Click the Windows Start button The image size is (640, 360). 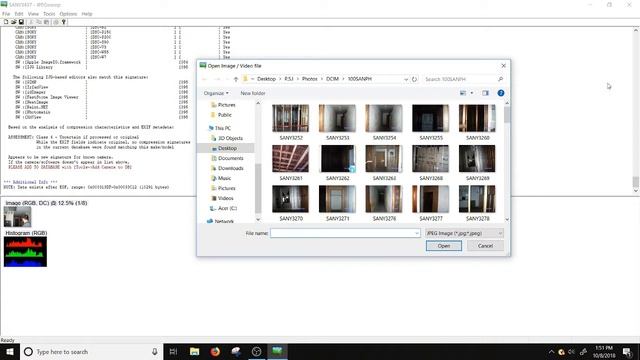(10, 352)
